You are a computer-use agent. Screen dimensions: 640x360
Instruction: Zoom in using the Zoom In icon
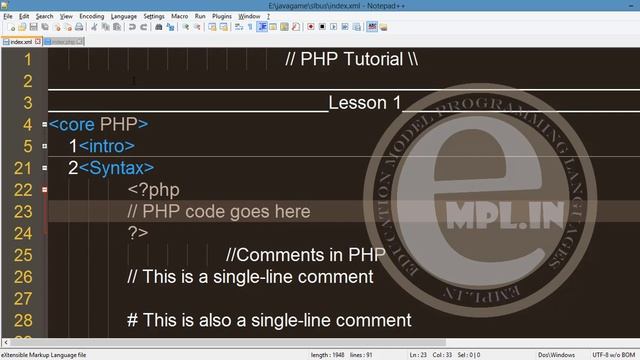[x=186, y=27]
